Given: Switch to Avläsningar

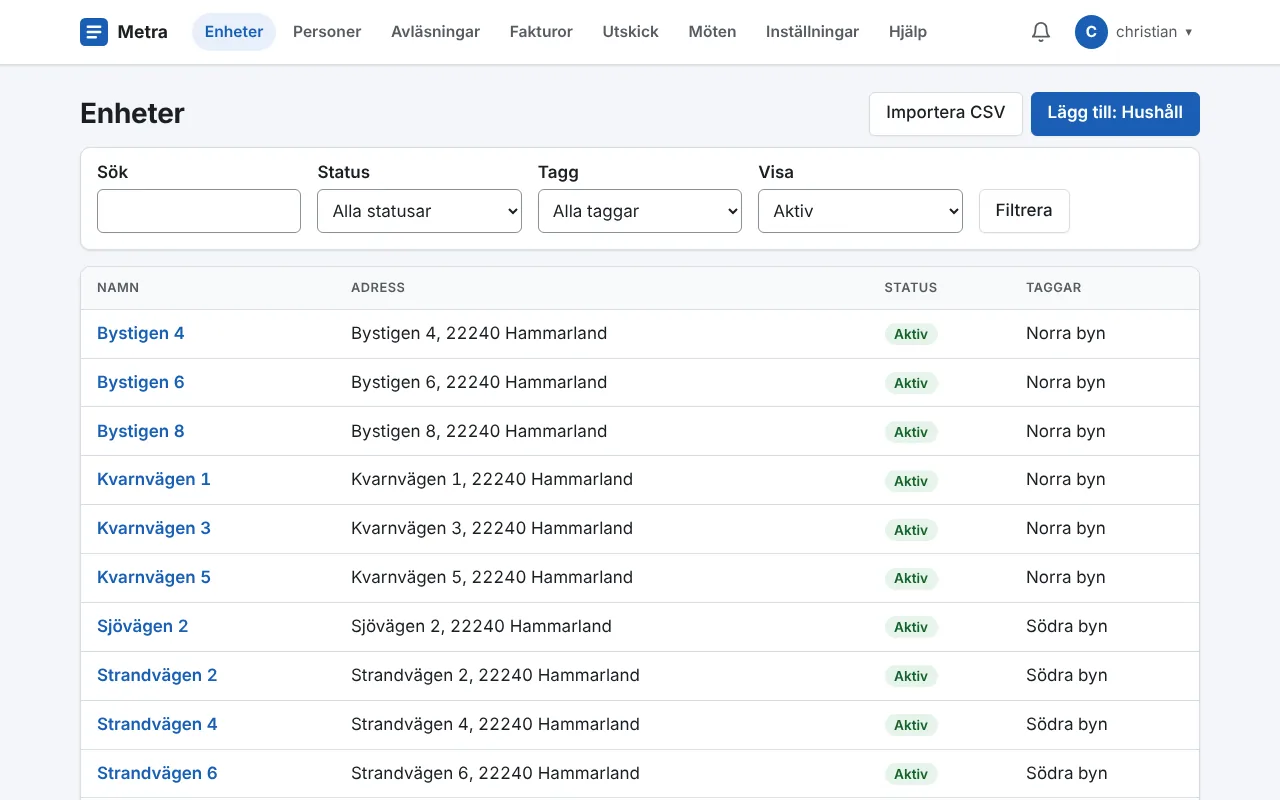Looking at the screenshot, I should (435, 32).
